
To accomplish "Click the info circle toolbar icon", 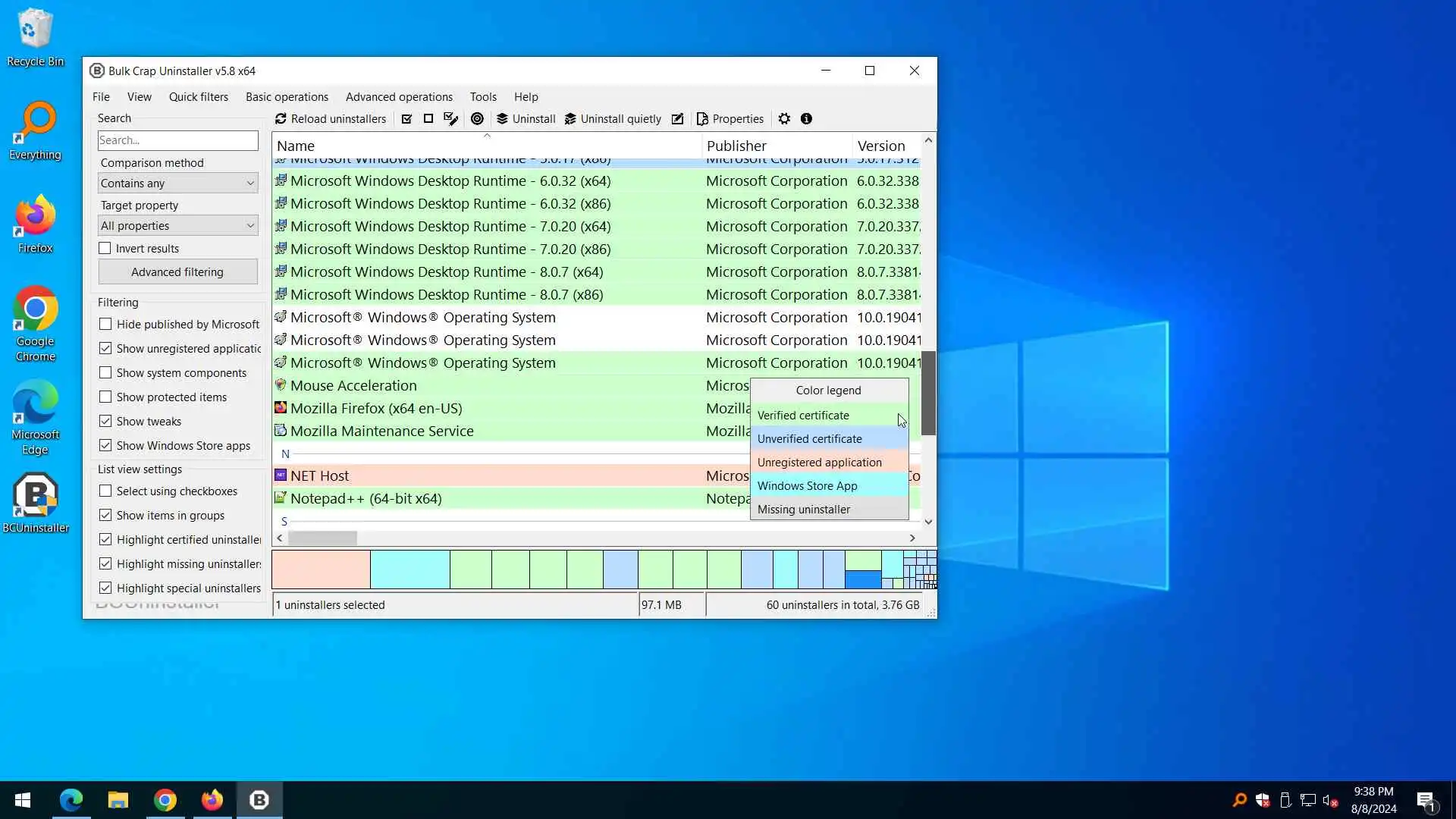I will pyautogui.click(x=806, y=119).
